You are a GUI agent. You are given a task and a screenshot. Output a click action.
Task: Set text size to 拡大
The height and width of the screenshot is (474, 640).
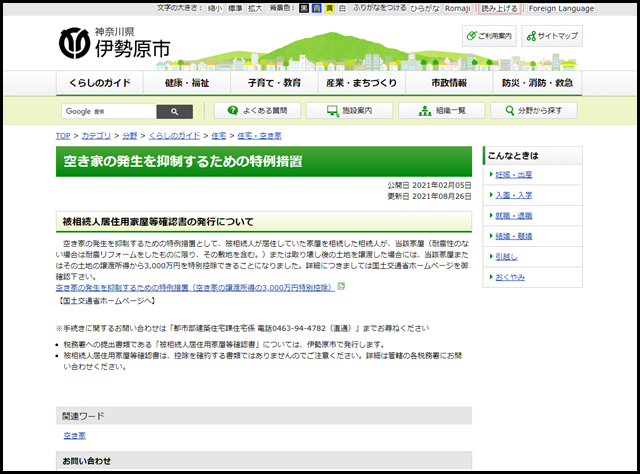255,8
